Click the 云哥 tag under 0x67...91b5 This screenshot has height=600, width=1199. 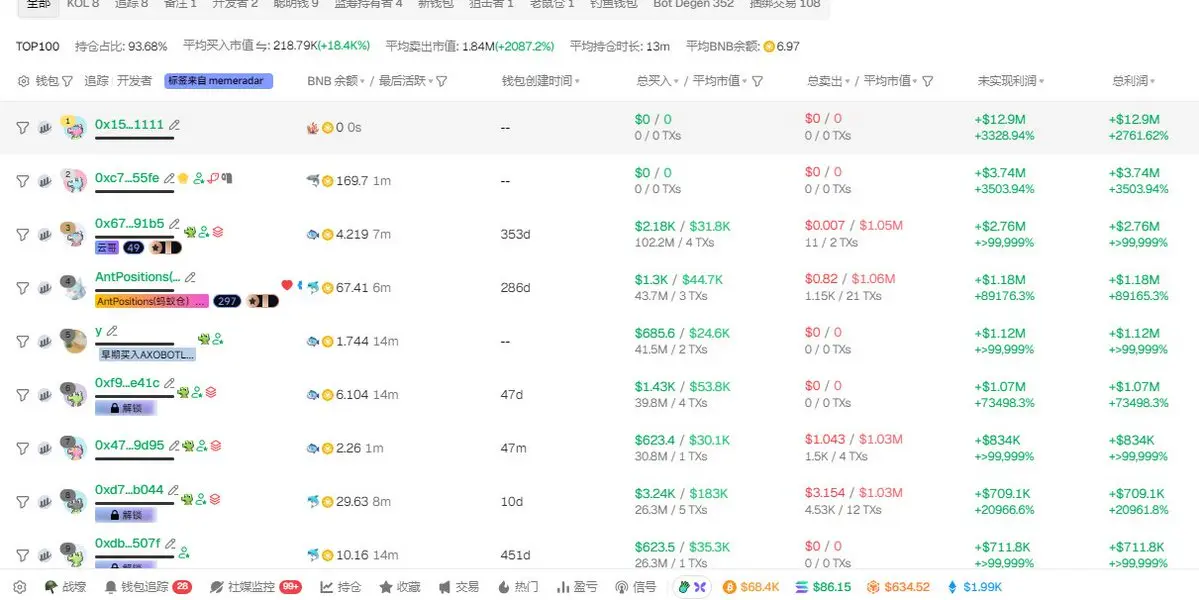click(107, 248)
